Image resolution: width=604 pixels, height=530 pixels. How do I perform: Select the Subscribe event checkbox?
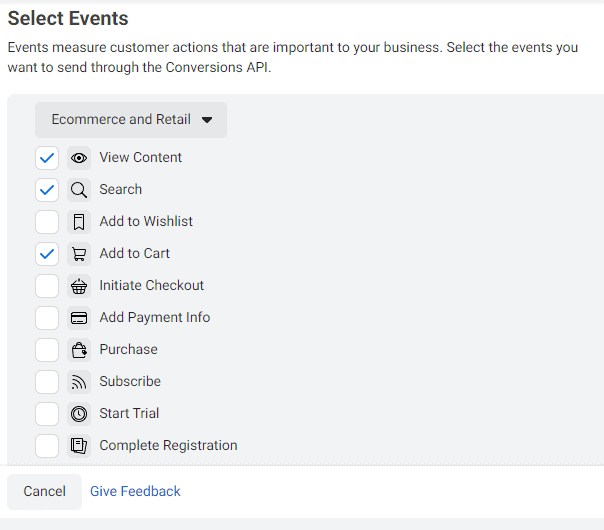47,382
